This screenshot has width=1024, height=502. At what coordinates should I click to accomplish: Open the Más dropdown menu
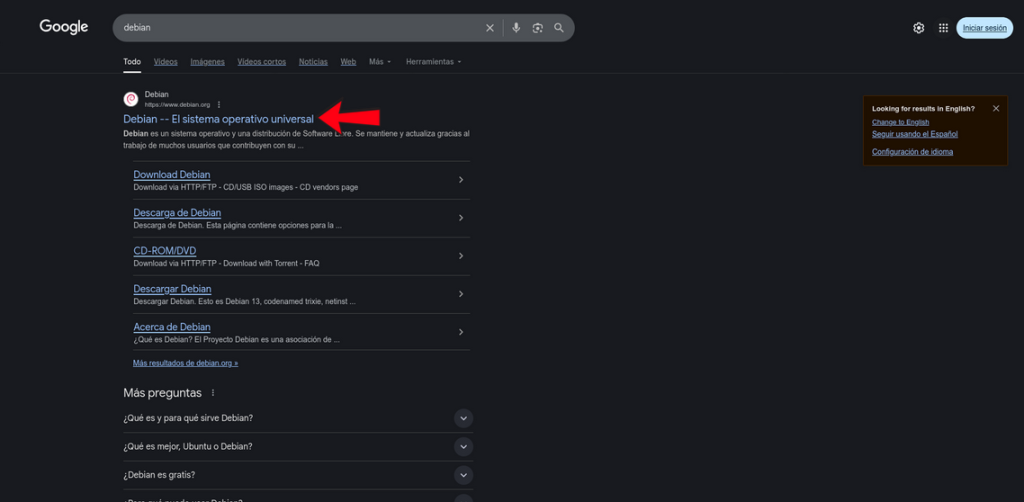[x=380, y=62]
